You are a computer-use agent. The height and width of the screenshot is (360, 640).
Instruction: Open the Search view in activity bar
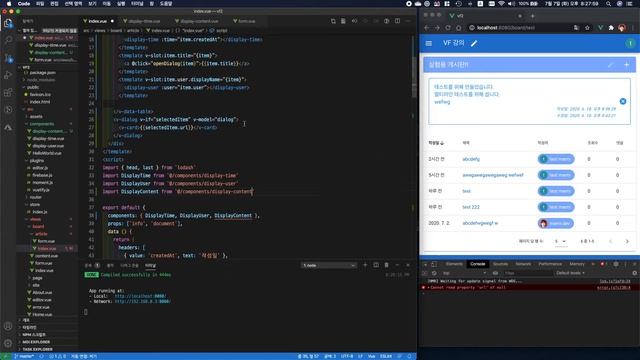(x=8, y=40)
